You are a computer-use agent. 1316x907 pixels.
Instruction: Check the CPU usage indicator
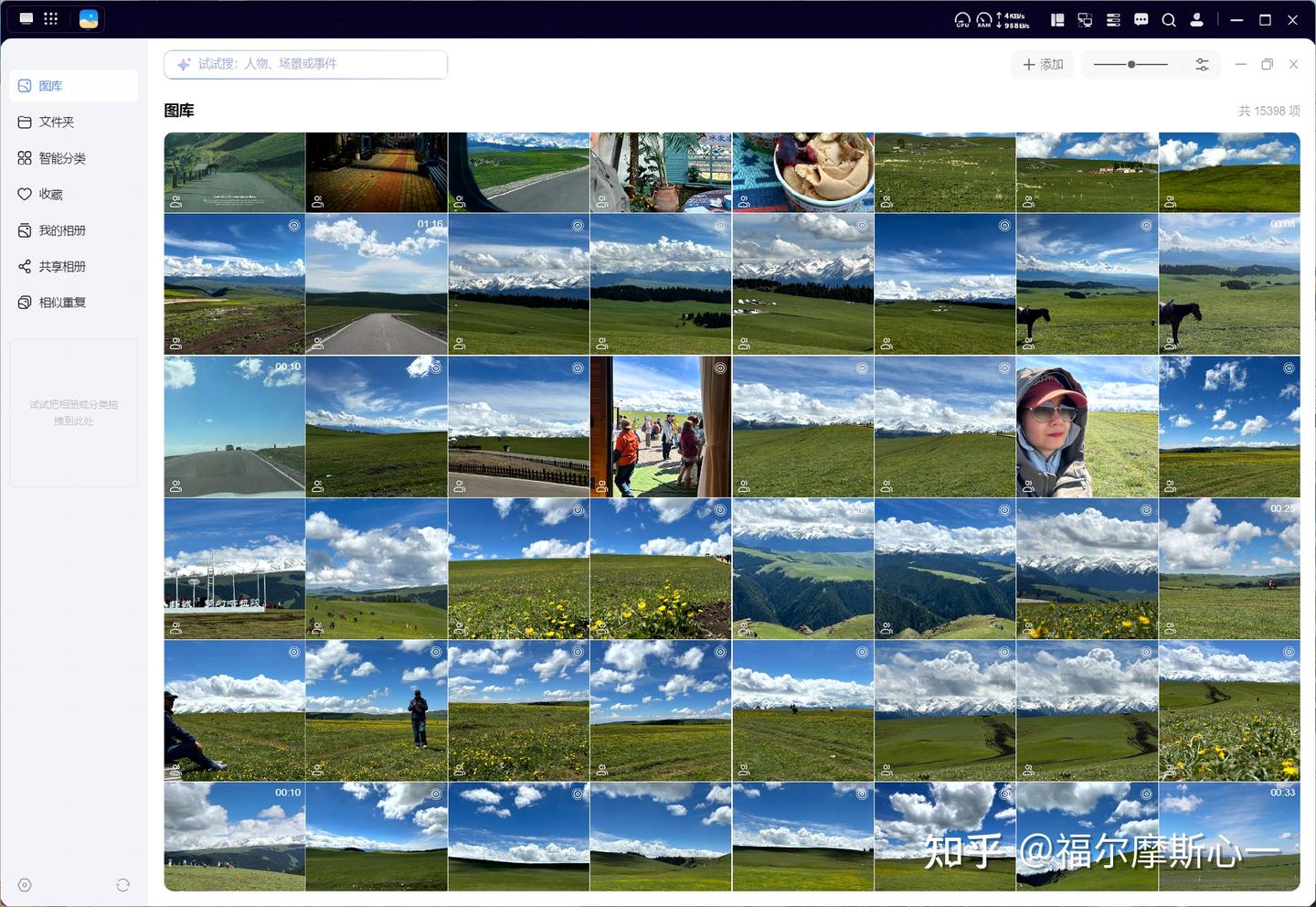[962, 19]
